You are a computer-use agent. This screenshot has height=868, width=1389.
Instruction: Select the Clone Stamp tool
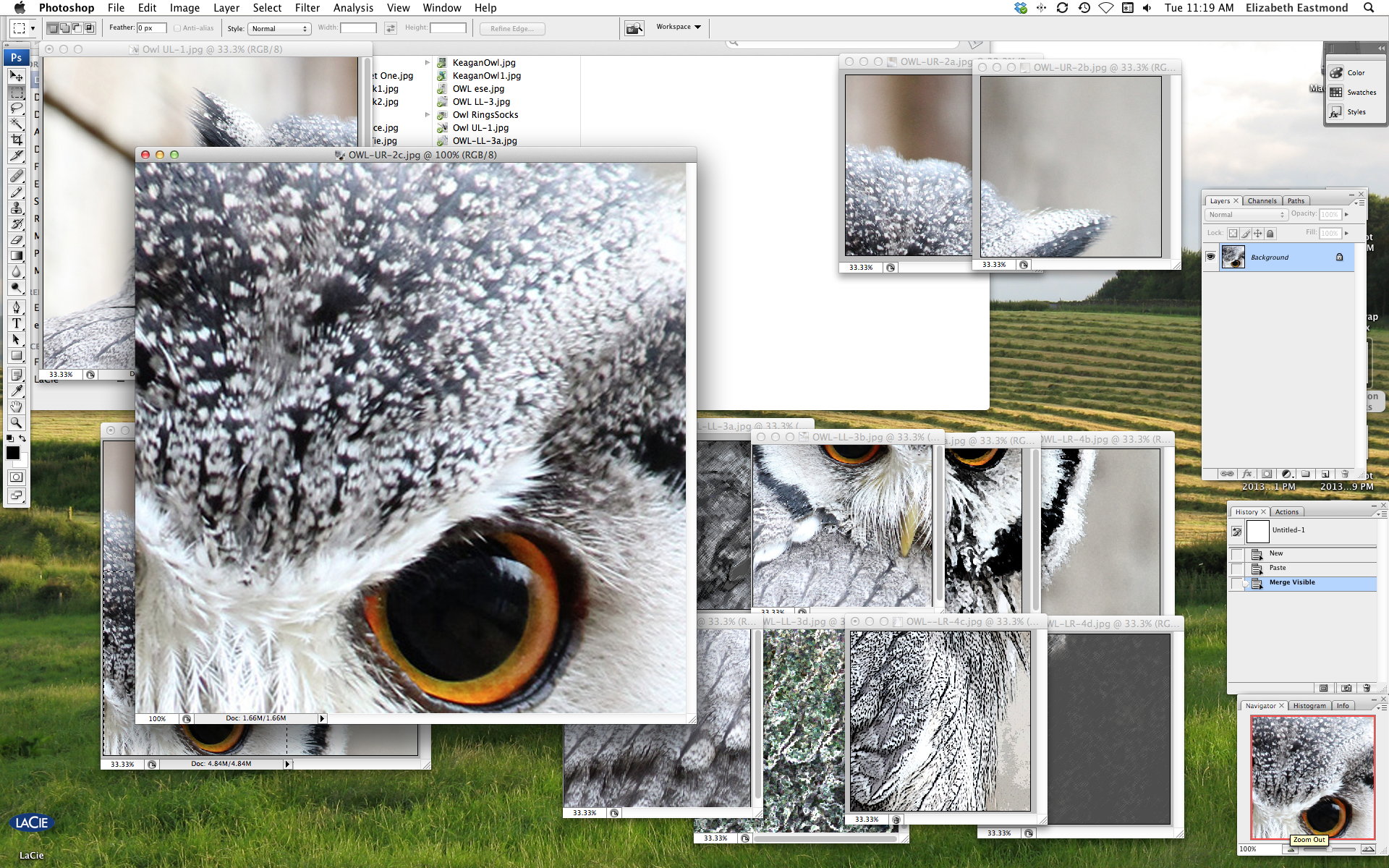[x=17, y=208]
